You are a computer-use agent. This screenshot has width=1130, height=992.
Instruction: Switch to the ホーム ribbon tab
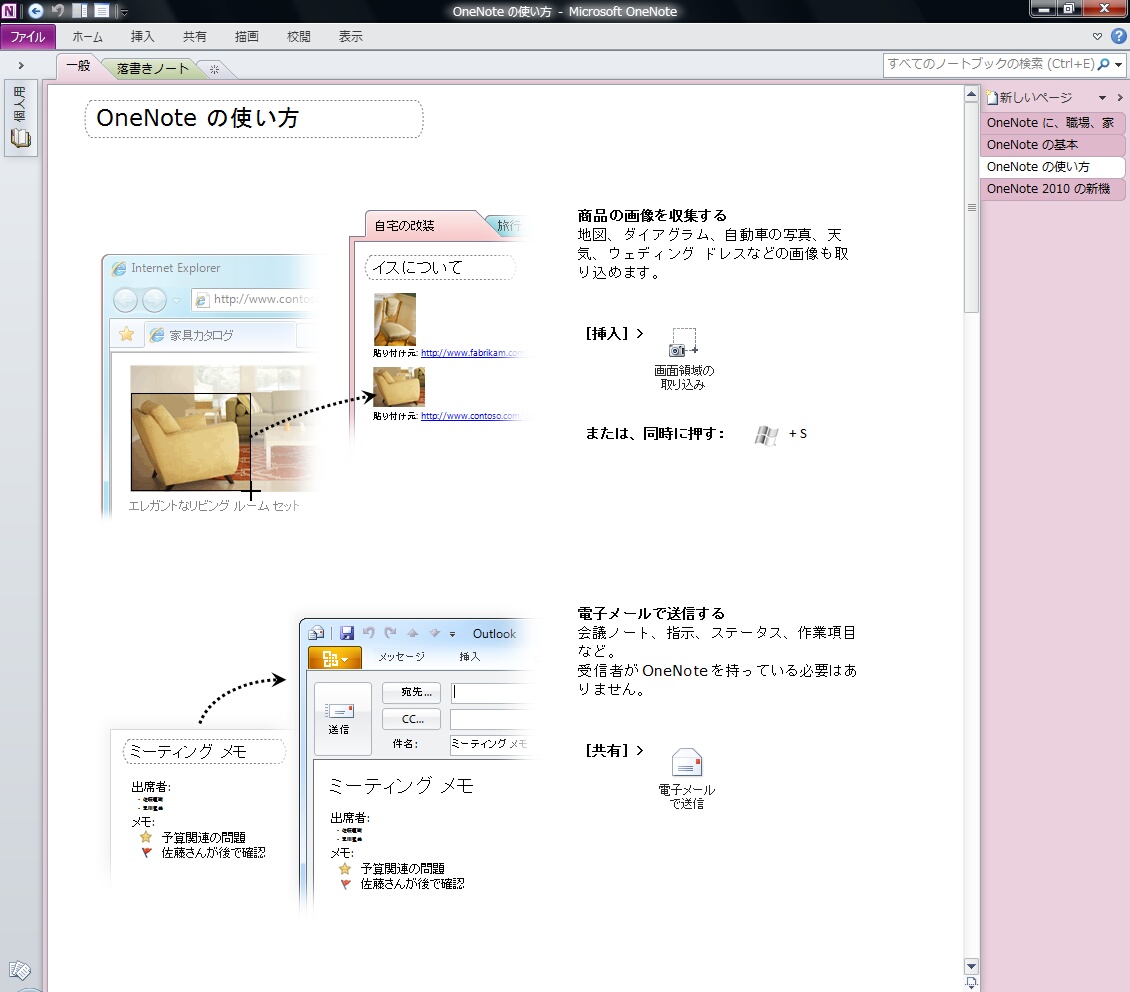(87, 37)
